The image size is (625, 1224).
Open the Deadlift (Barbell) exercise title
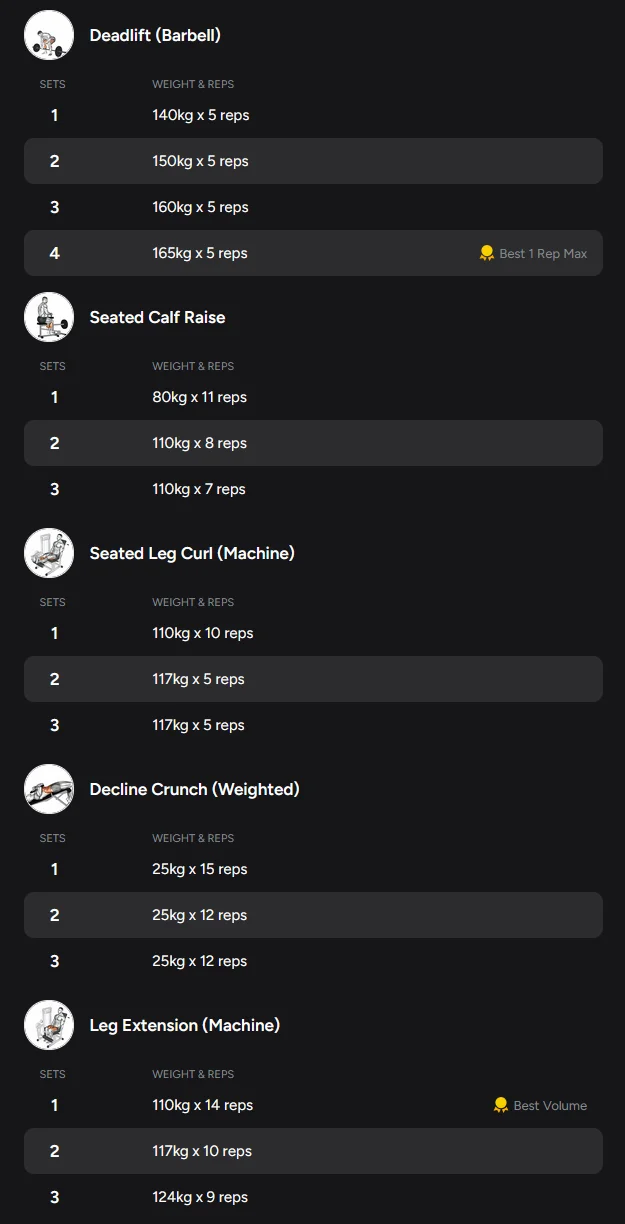coord(155,35)
